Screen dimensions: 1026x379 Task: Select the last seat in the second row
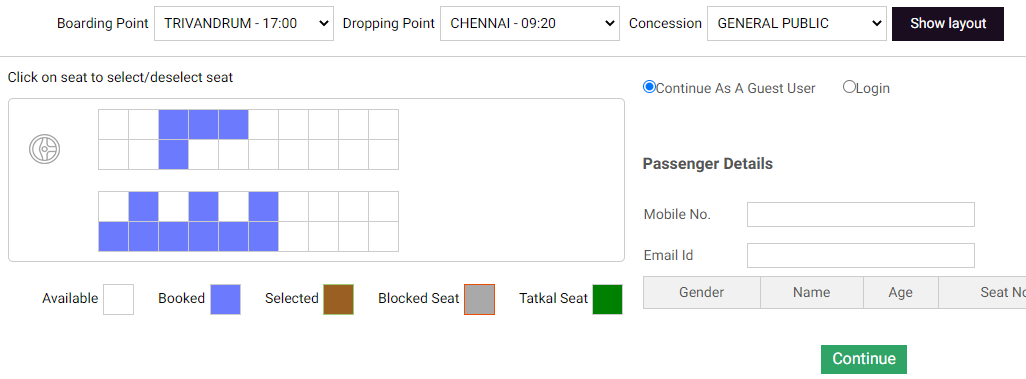tap(383, 154)
